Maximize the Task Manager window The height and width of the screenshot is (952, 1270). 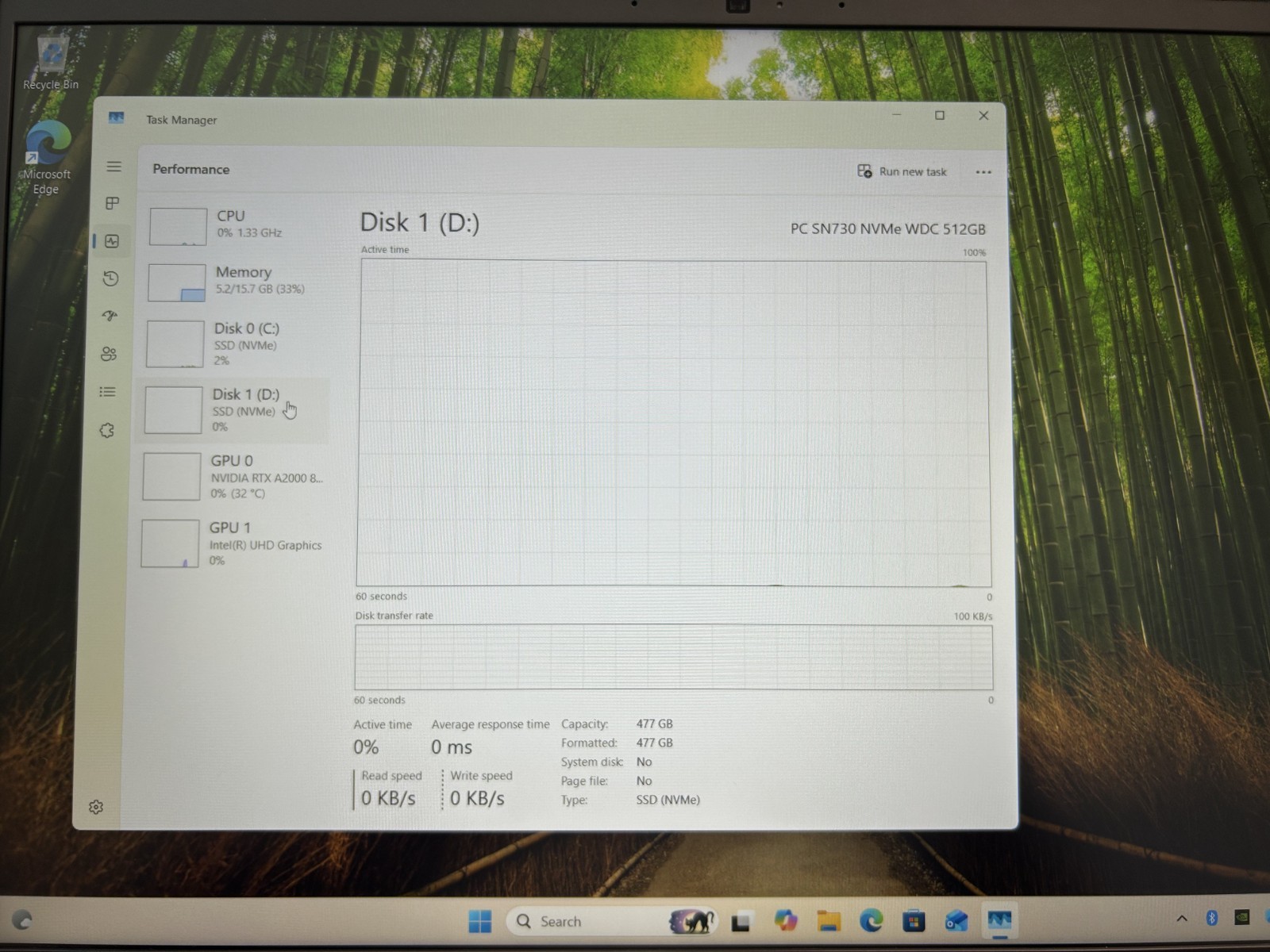940,115
